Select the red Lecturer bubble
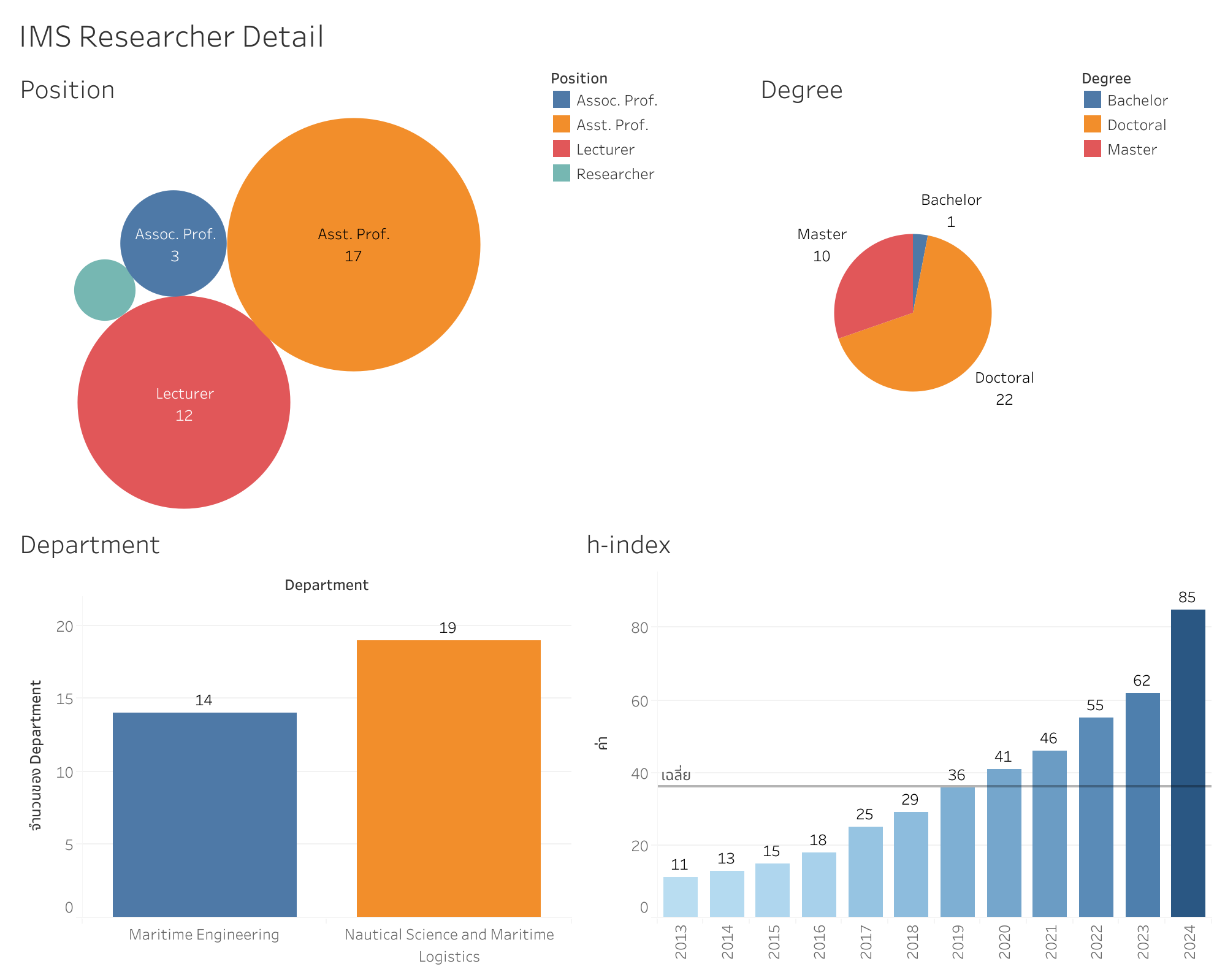1225x980 pixels. [x=184, y=448]
